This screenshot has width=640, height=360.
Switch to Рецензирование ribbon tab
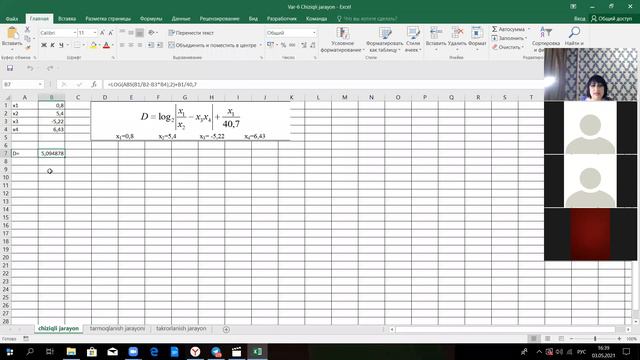(x=219, y=19)
